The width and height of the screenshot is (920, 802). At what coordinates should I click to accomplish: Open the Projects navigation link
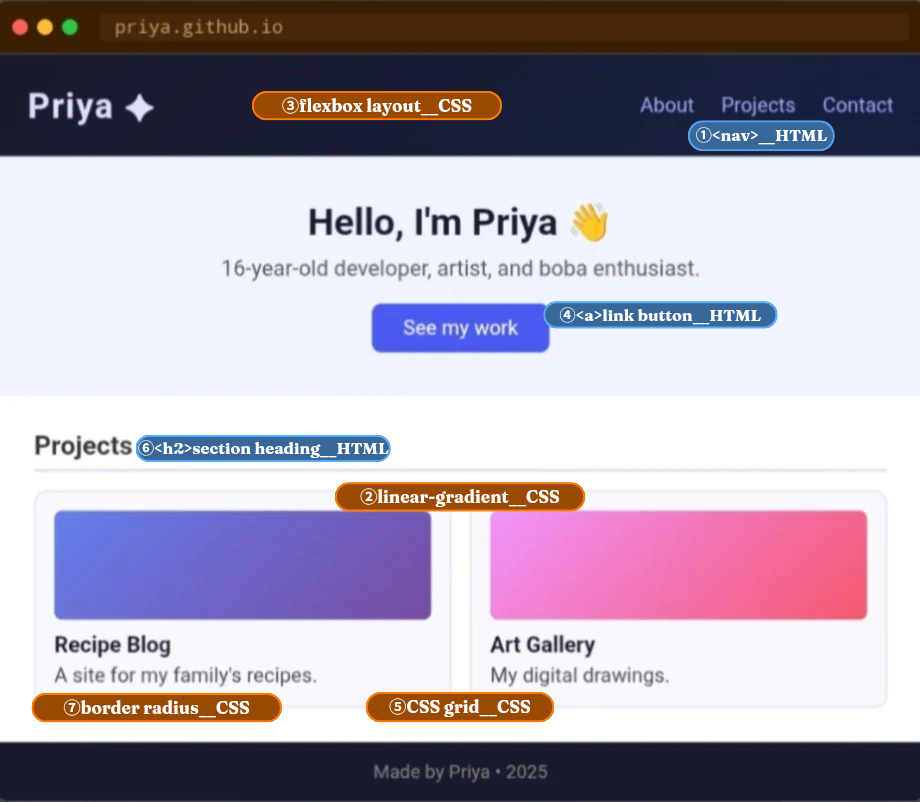(x=757, y=105)
